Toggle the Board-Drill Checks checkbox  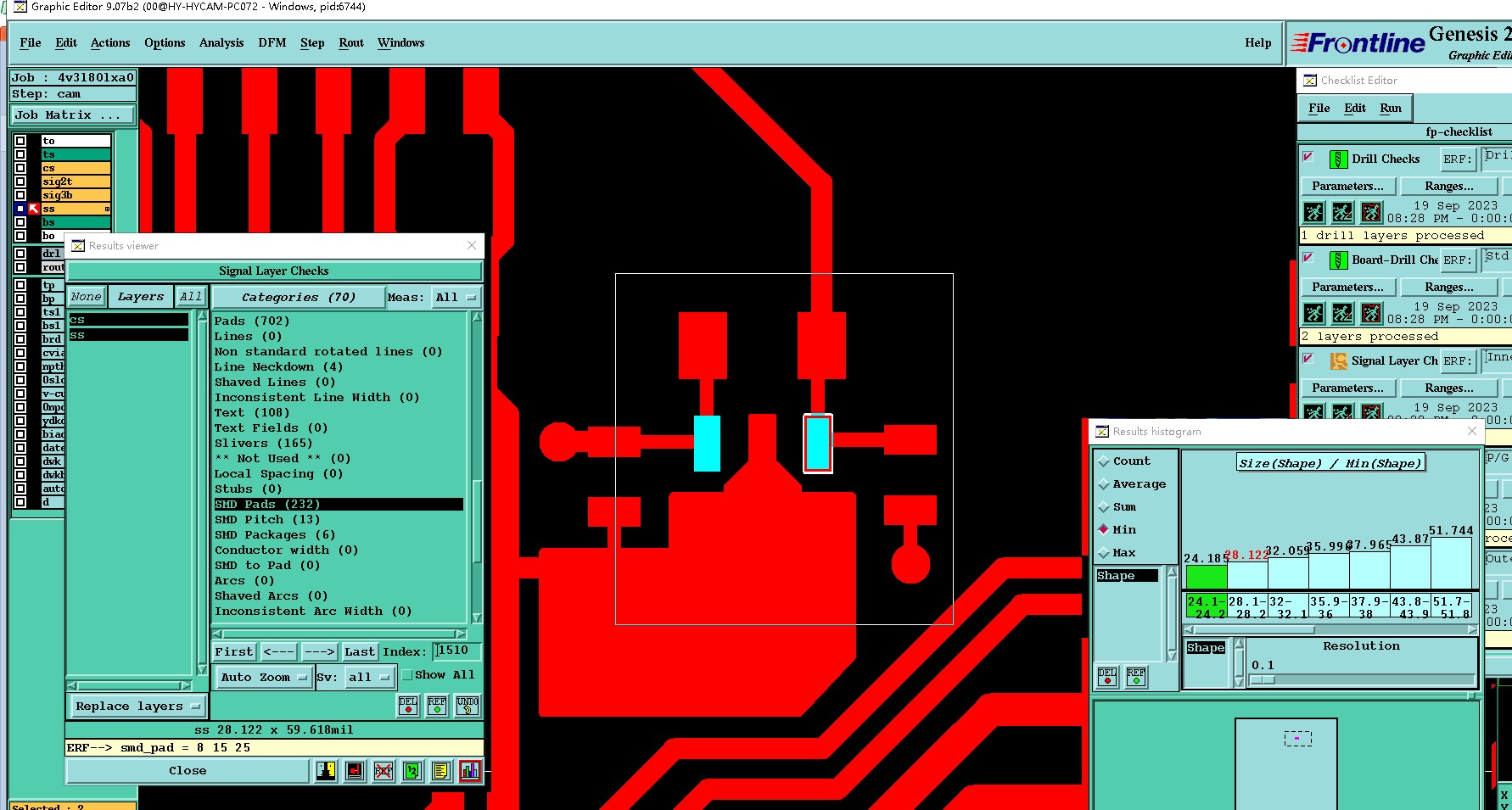[x=1308, y=258]
